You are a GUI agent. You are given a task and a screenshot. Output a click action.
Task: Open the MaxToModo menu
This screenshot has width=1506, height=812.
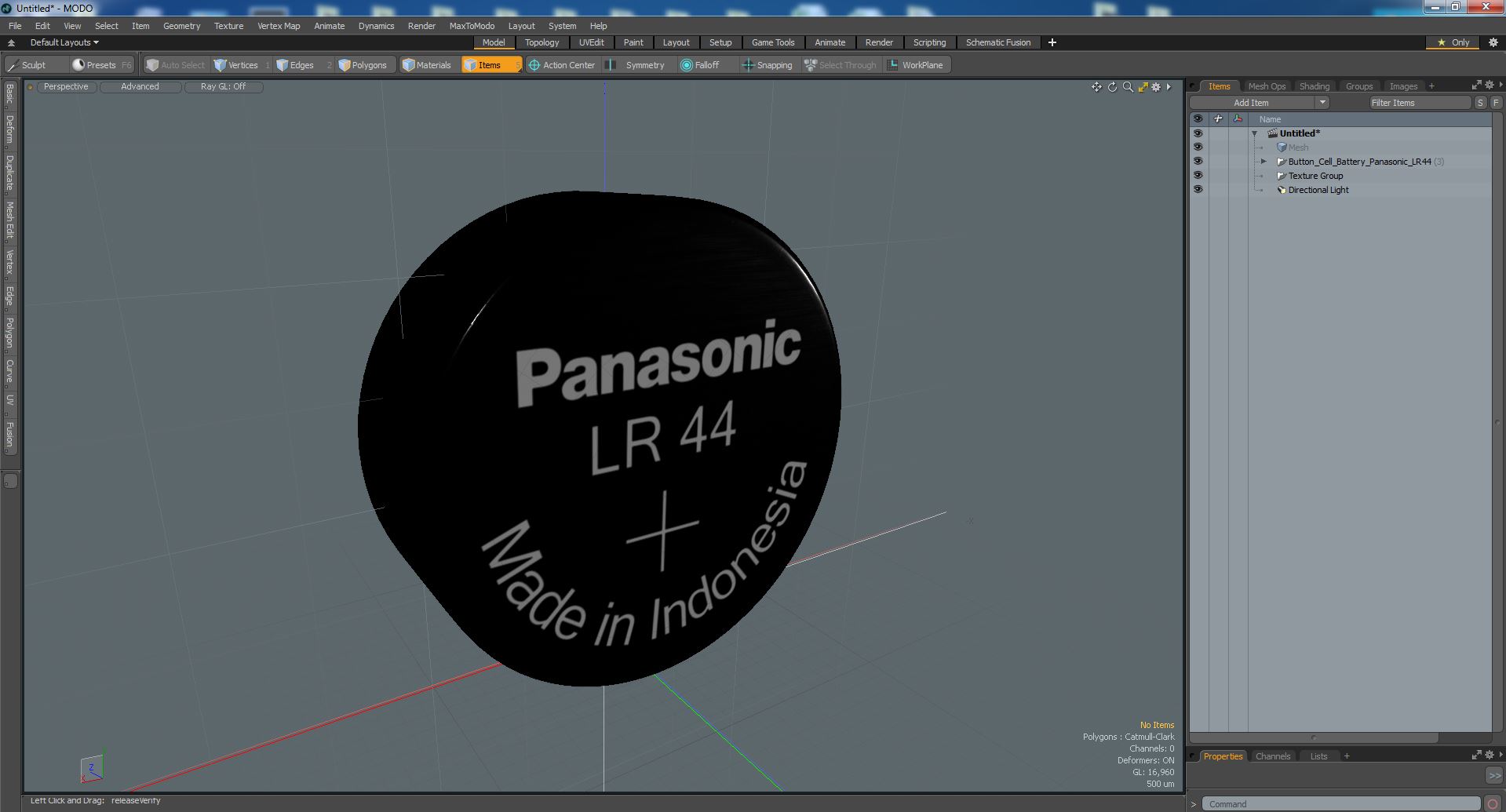point(472,26)
